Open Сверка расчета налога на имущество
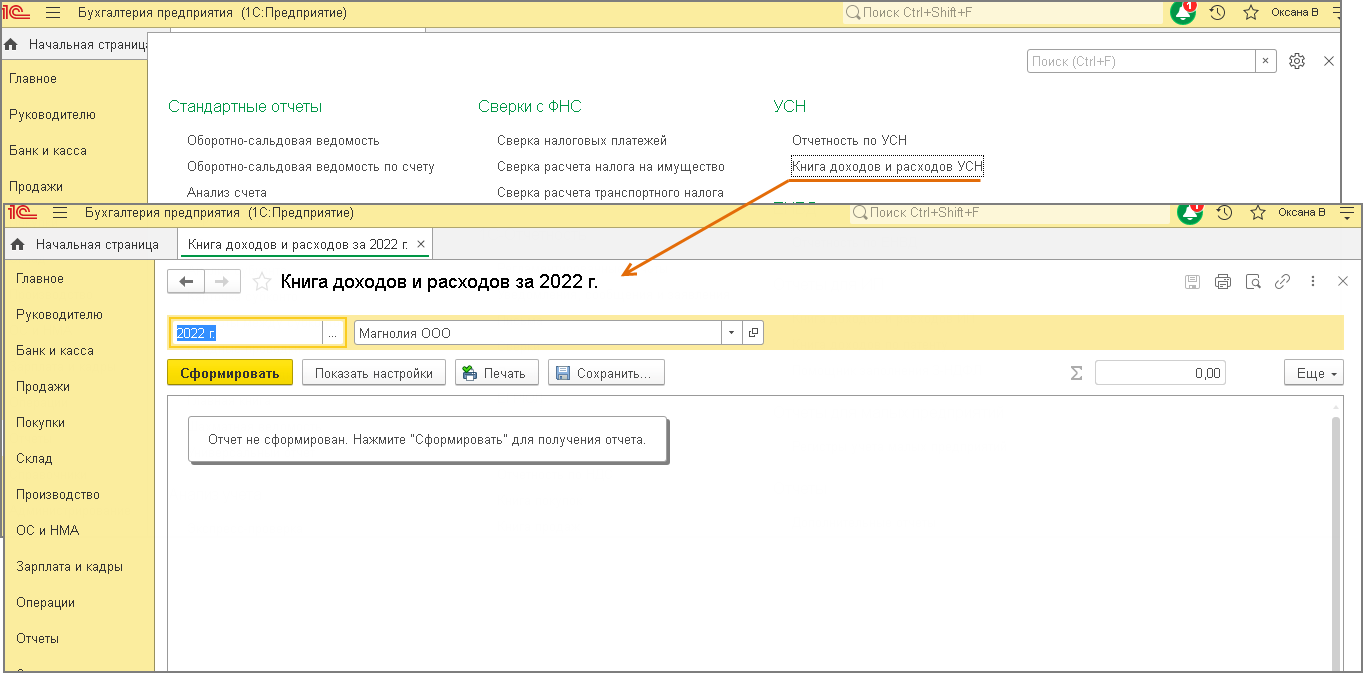The height and width of the screenshot is (675, 1365). [611, 167]
